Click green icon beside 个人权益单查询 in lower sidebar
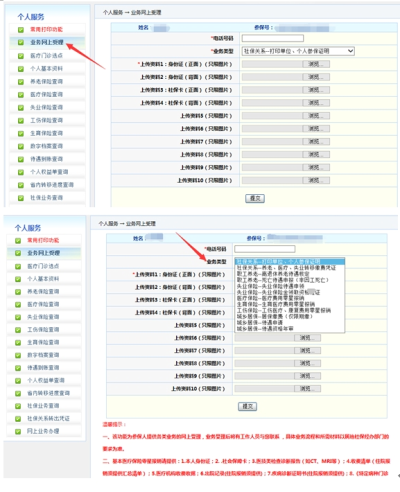The width and height of the screenshot is (400, 492). click(18, 381)
